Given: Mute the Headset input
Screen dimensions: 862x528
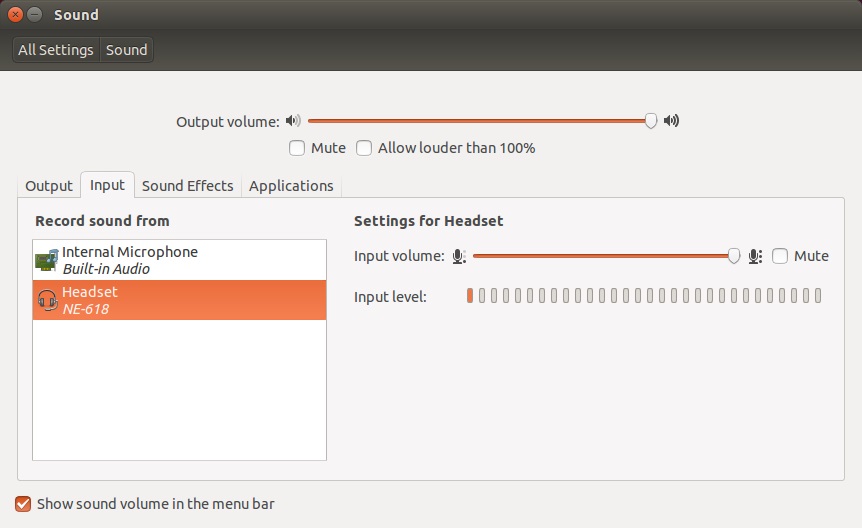Looking at the screenshot, I should [780, 256].
